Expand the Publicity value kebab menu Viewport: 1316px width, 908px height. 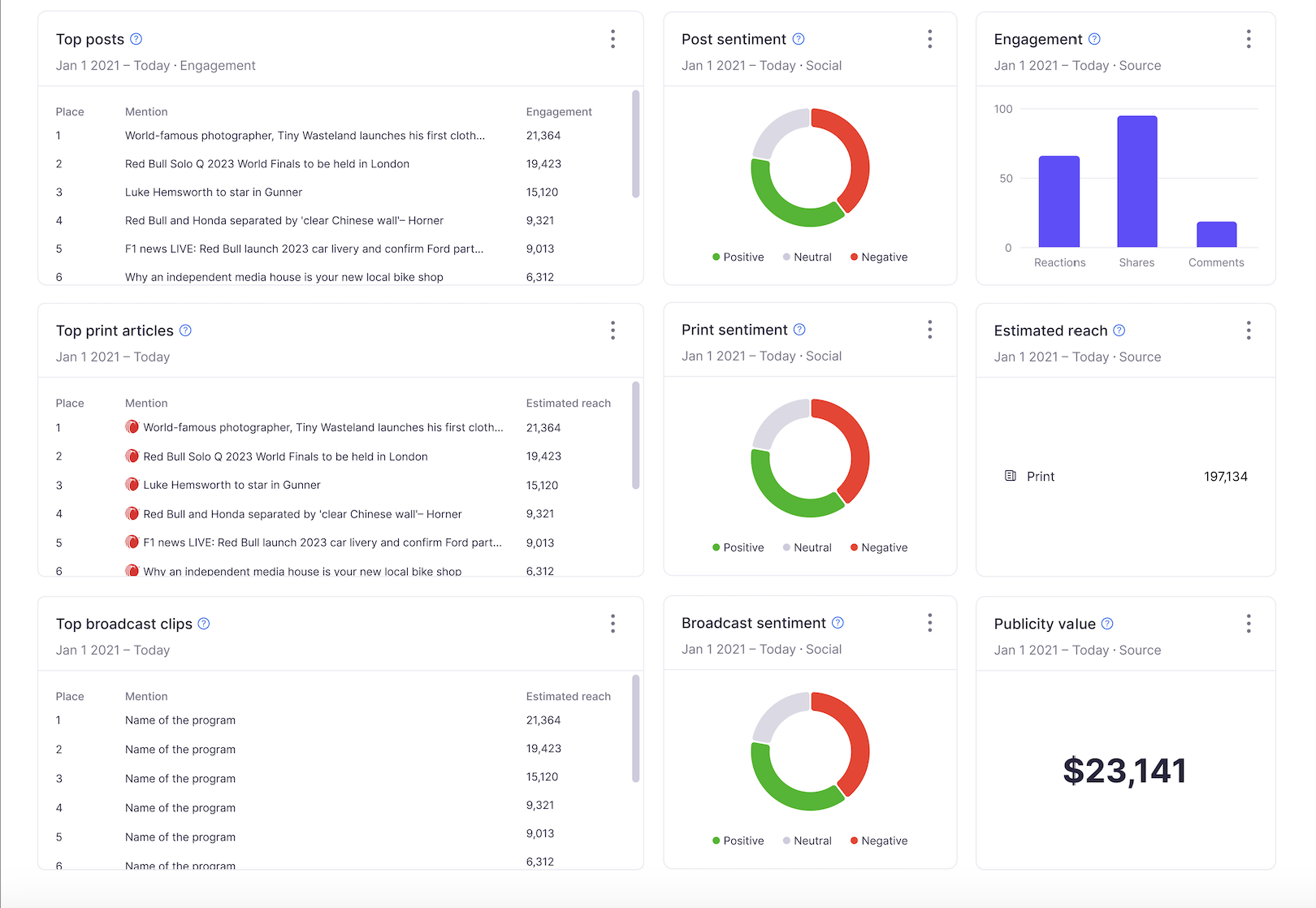point(1249,624)
